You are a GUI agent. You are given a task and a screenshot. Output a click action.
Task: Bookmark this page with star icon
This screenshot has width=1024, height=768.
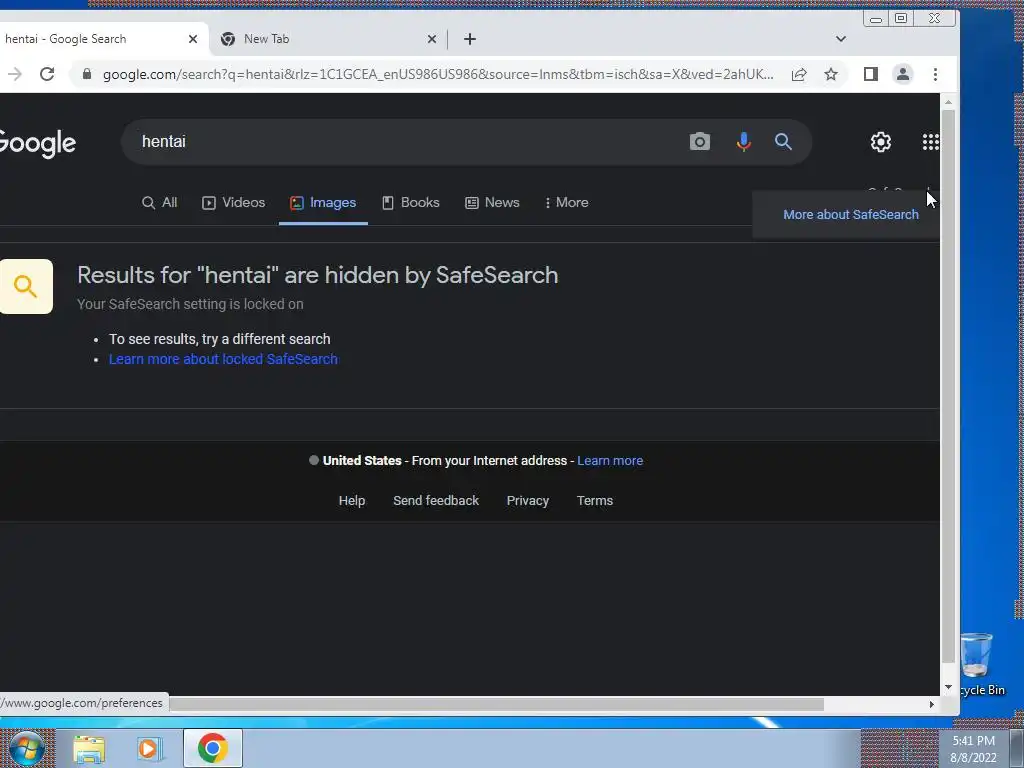[831, 74]
